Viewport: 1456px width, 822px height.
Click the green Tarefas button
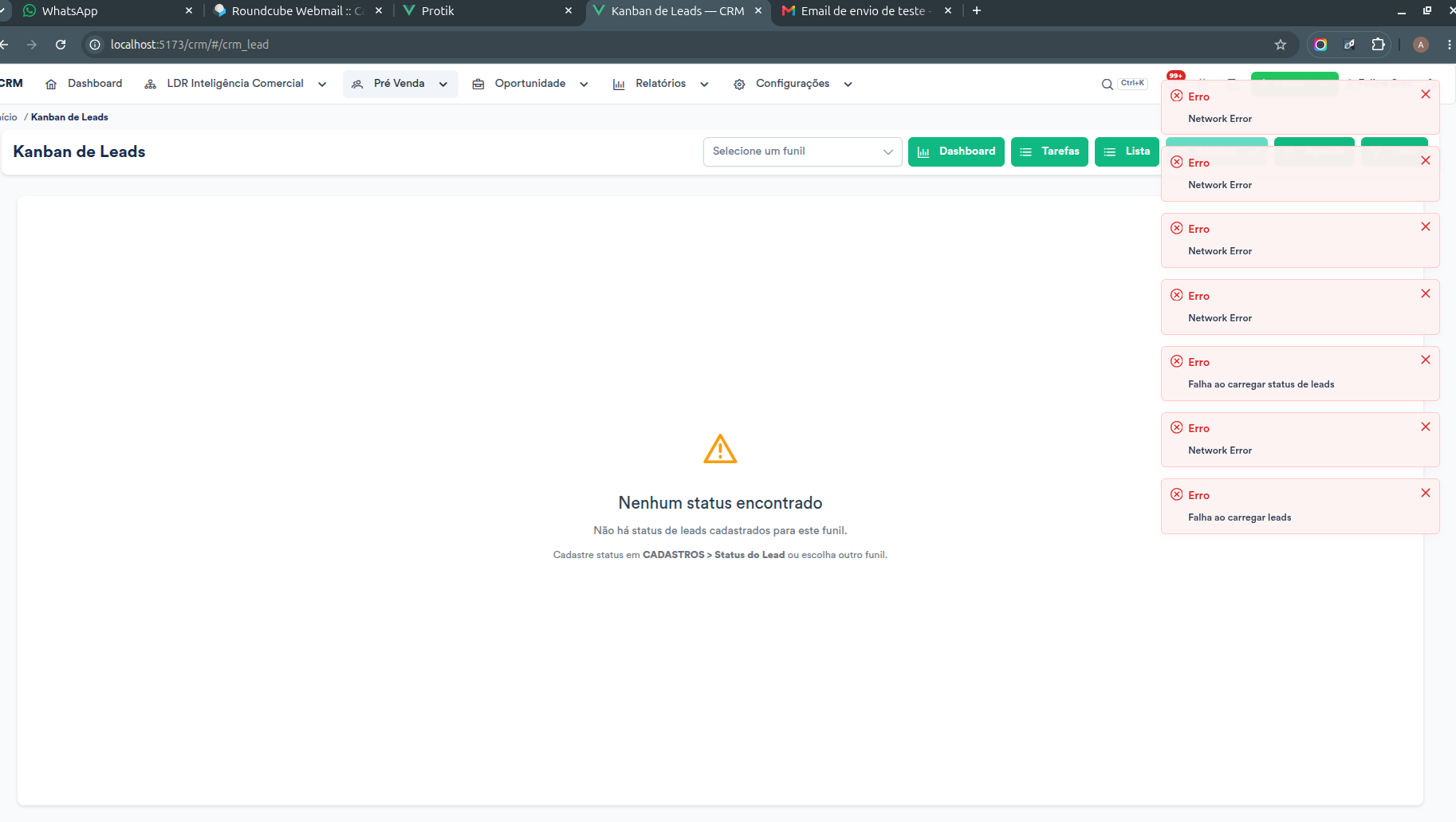click(x=1049, y=151)
